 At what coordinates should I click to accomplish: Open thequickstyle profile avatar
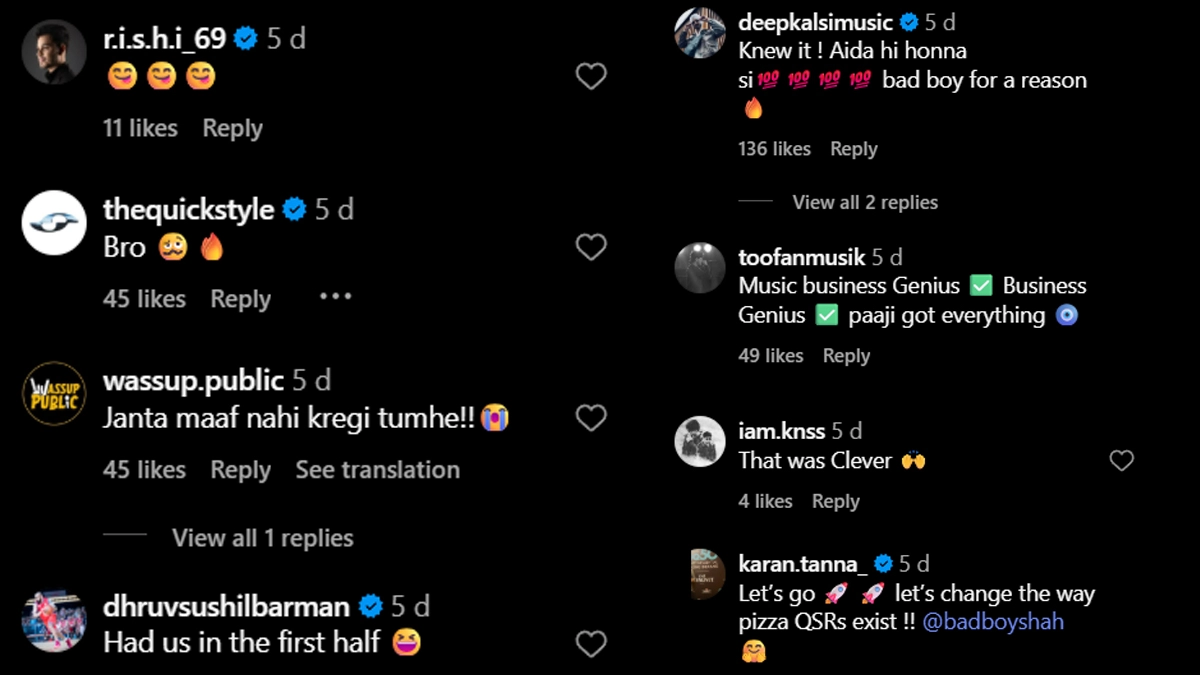54,222
